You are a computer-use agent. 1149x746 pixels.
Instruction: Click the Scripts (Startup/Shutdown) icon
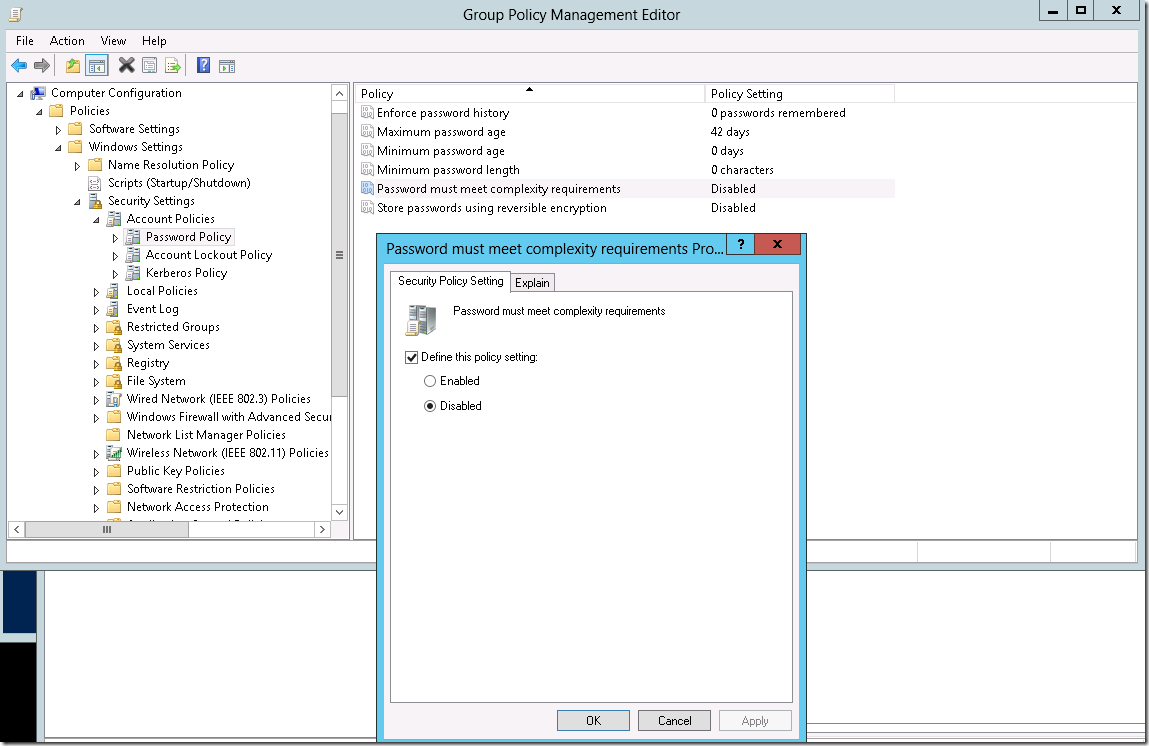click(x=95, y=183)
